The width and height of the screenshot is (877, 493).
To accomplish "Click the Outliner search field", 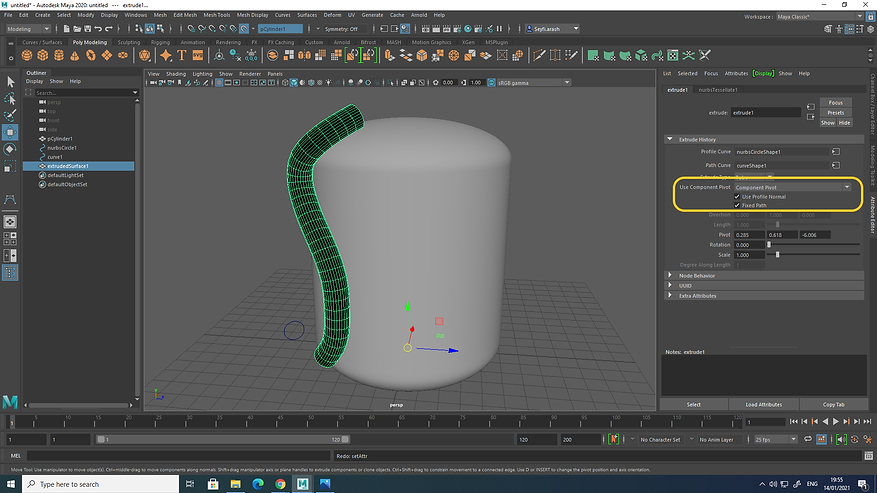I will [86, 93].
